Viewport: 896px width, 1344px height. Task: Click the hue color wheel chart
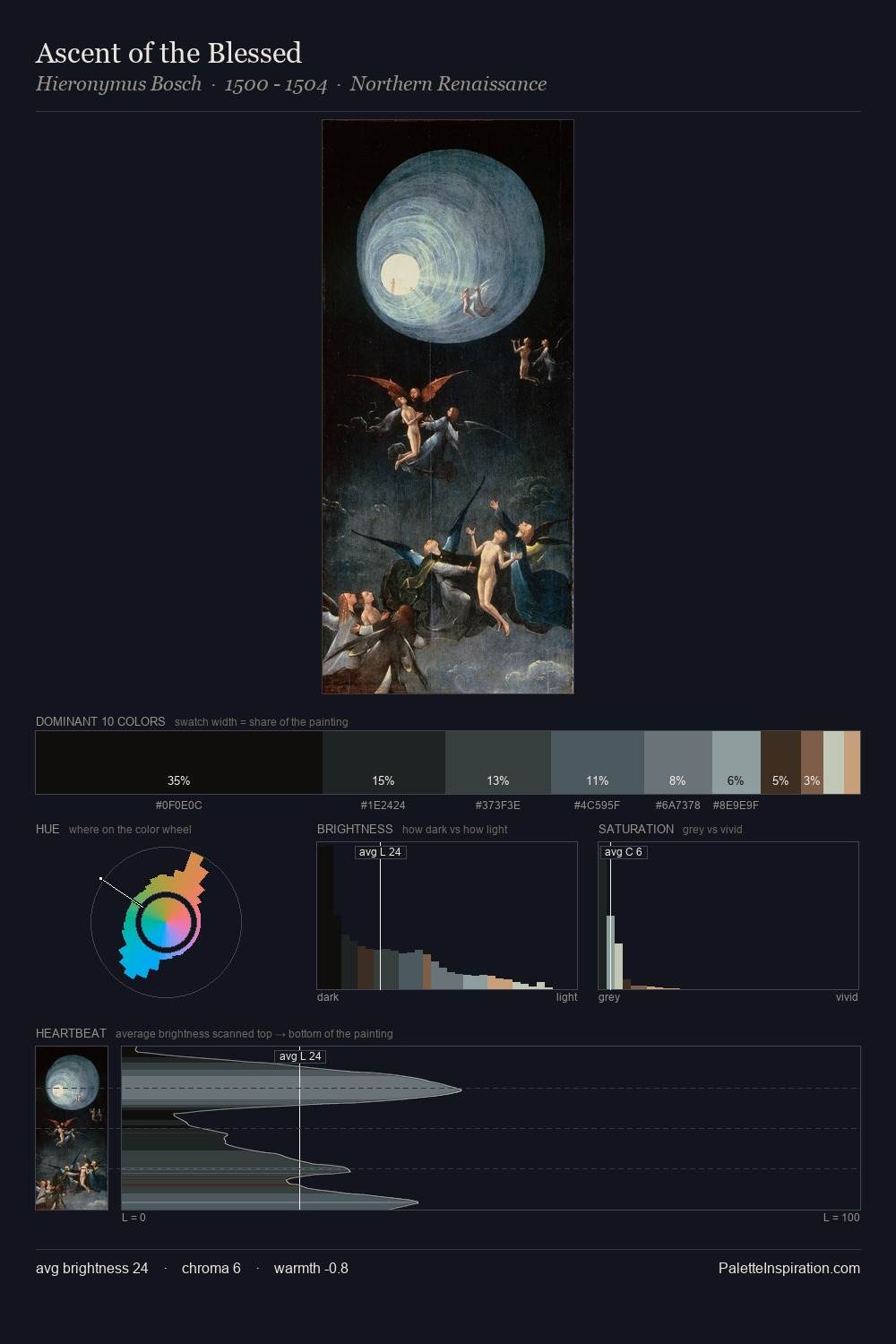(x=166, y=921)
